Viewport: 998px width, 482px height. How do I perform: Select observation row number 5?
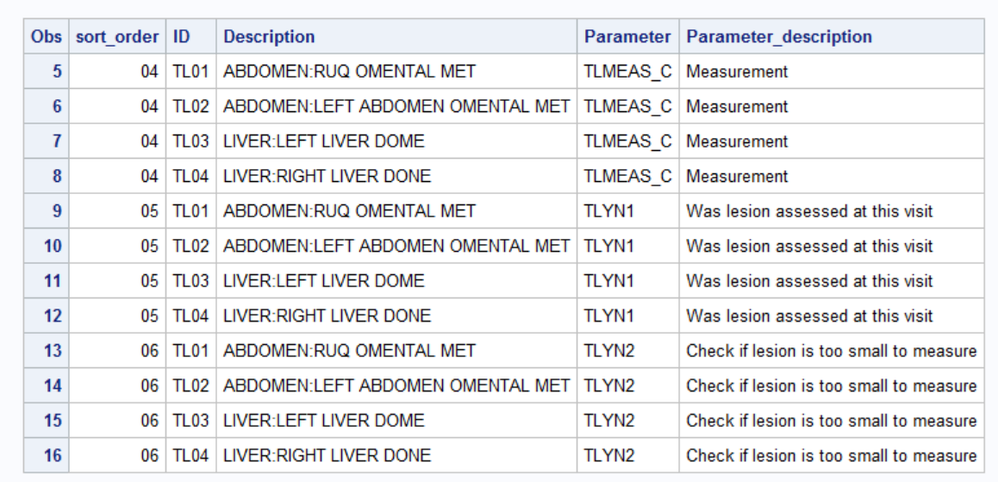click(56, 72)
